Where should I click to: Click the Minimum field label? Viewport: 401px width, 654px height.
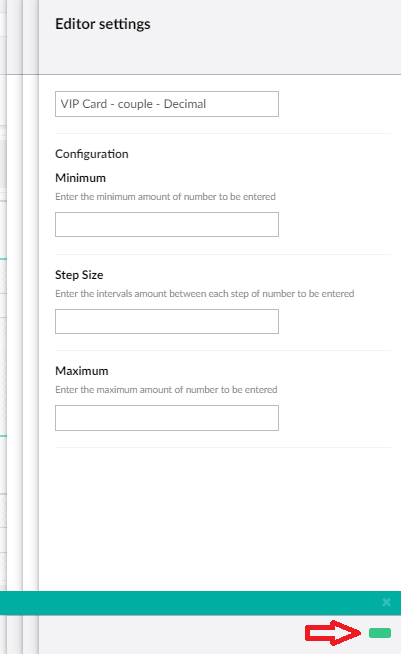tap(81, 178)
